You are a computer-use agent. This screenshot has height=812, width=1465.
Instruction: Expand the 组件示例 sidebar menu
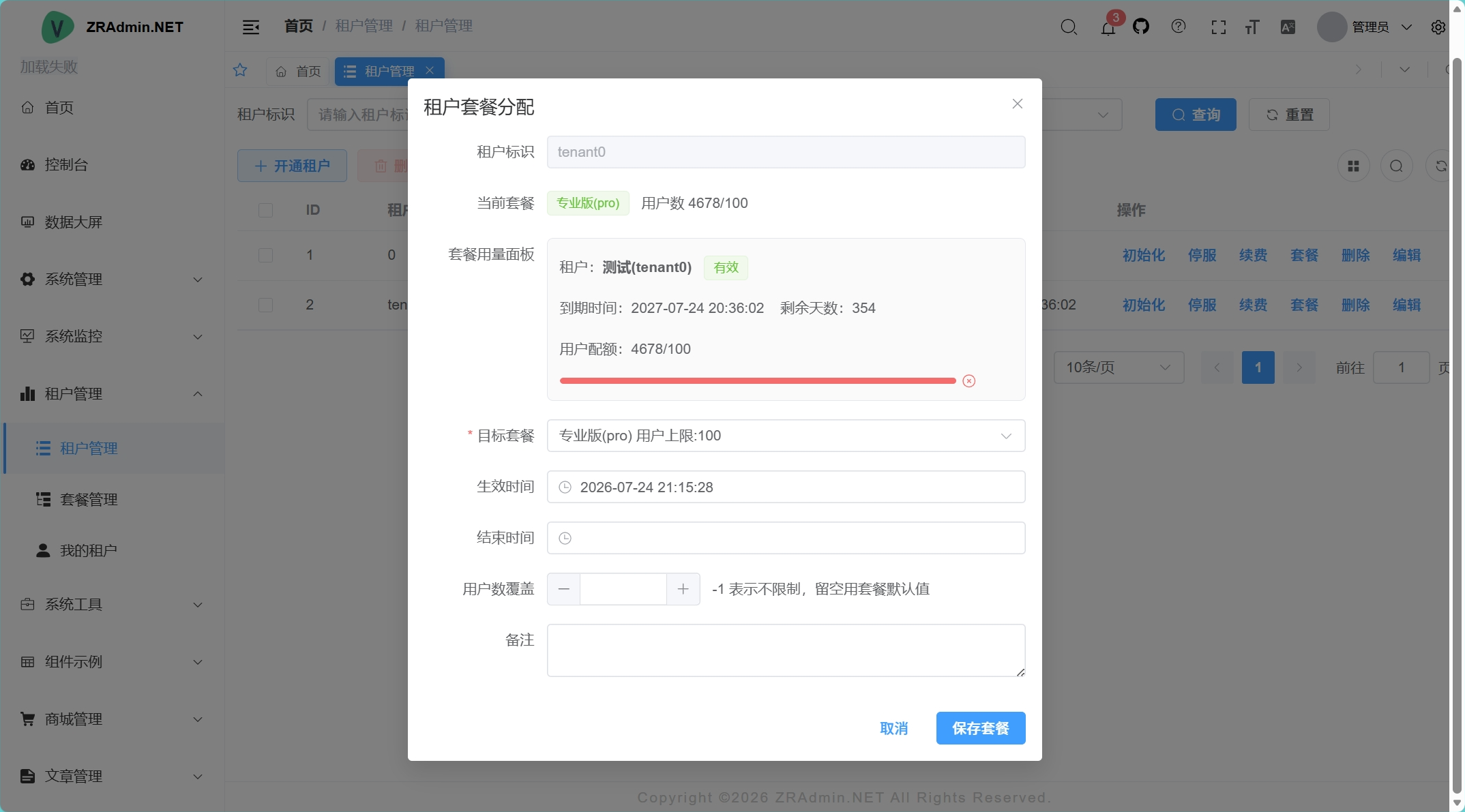point(113,662)
